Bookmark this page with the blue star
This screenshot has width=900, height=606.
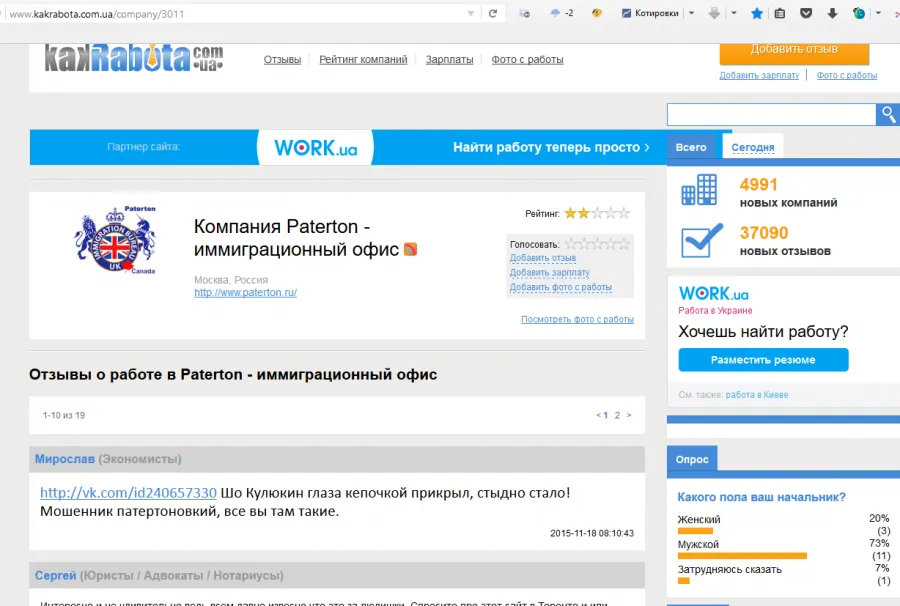tap(757, 13)
